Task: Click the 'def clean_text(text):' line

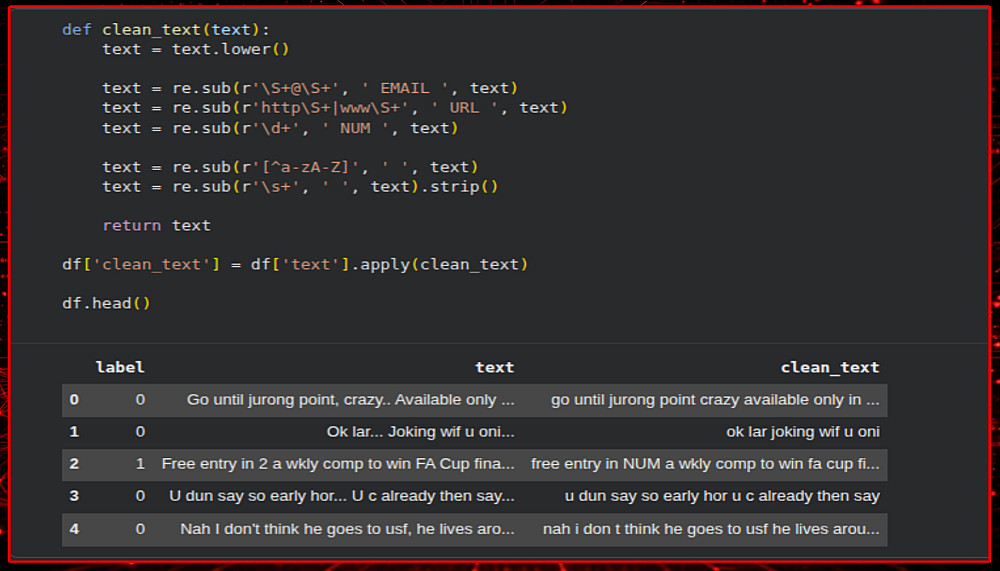Action: (166, 30)
